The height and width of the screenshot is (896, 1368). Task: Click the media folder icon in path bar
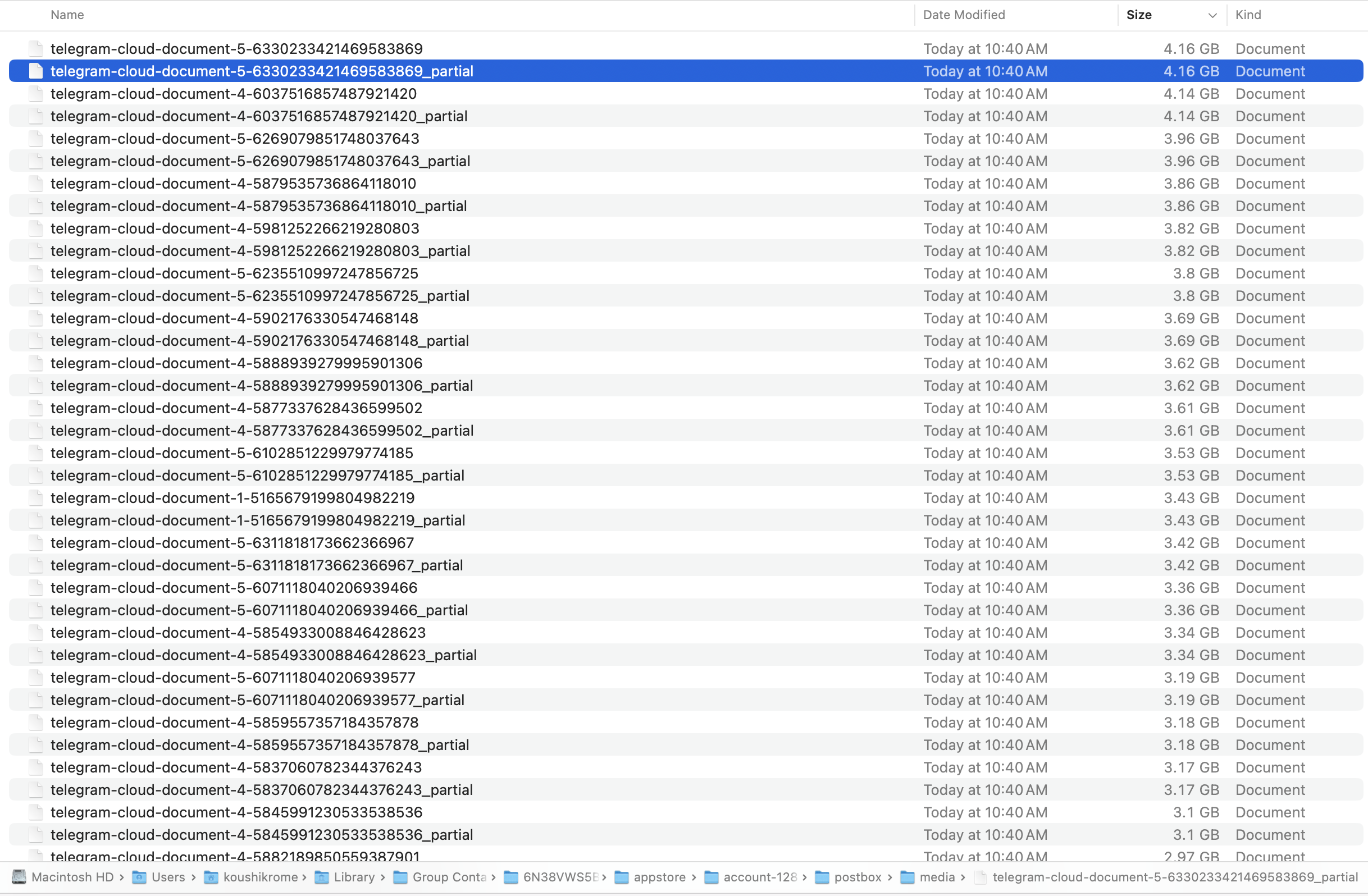(908, 877)
